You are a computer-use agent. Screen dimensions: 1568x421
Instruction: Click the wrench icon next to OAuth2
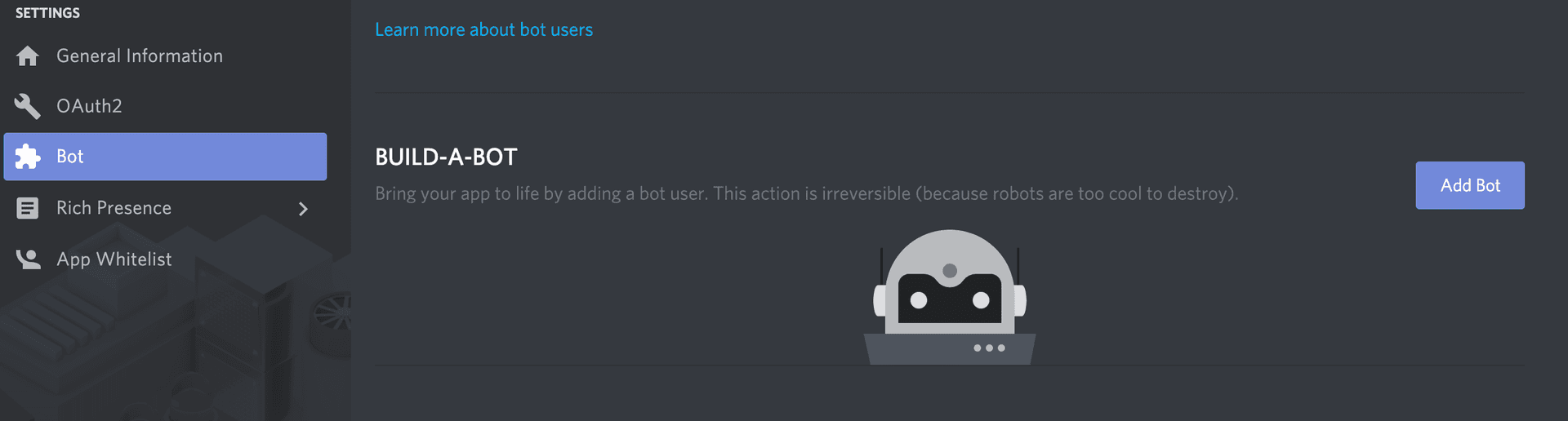click(x=28, y=106)
